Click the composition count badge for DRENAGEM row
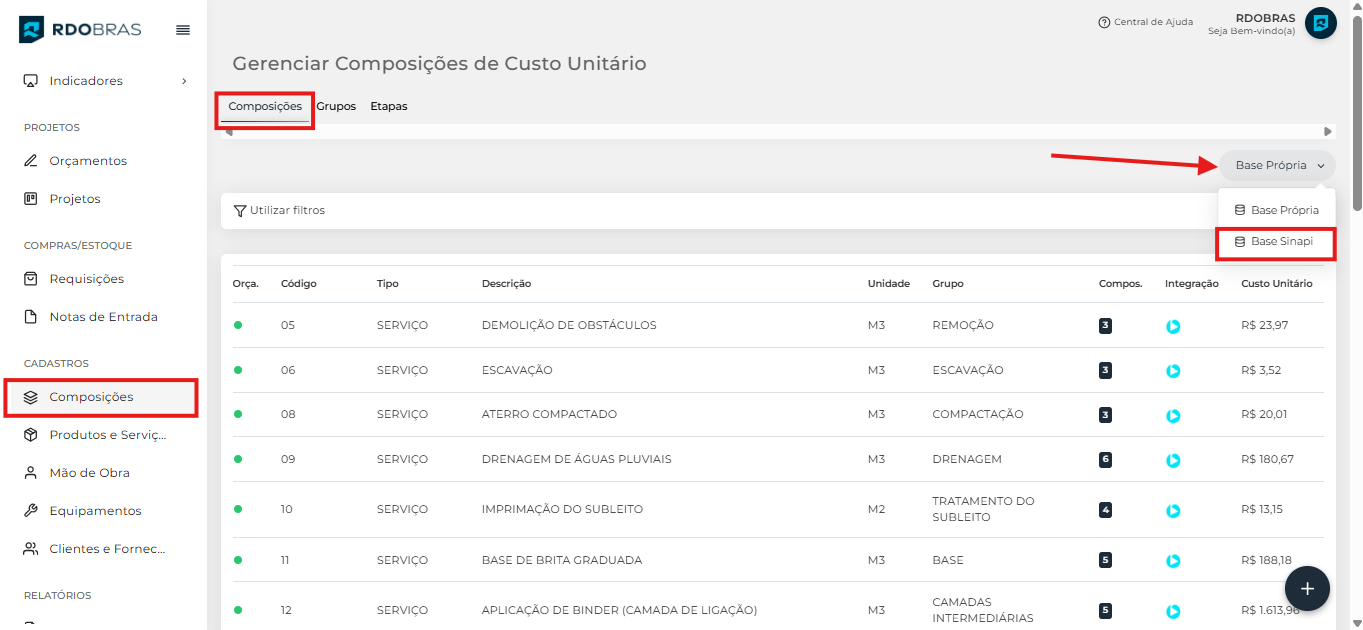The image size is (1363, 630). 1105,459
